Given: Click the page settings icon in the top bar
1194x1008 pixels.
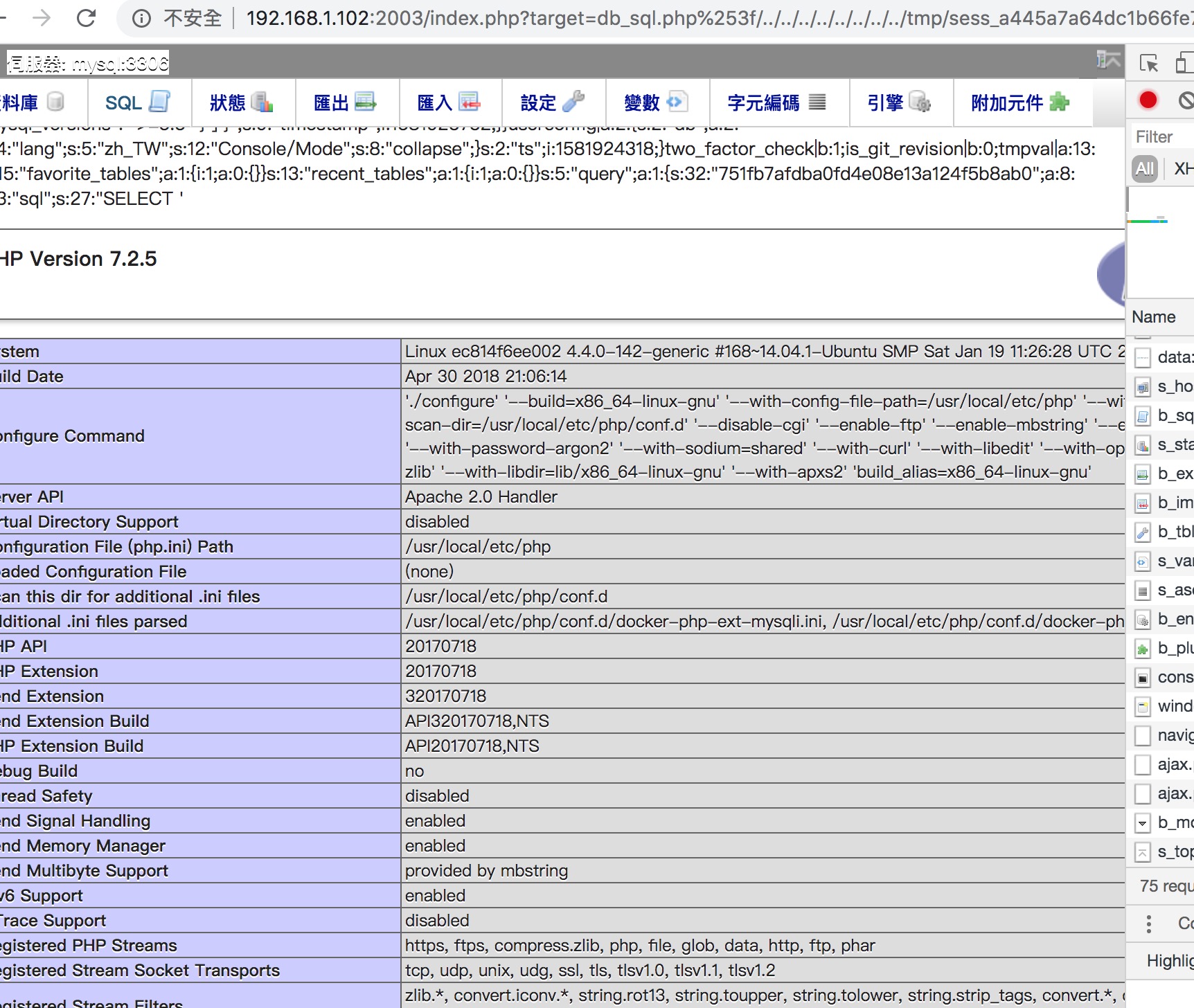Looking at the screenshot, I should tap(1108, 61).
